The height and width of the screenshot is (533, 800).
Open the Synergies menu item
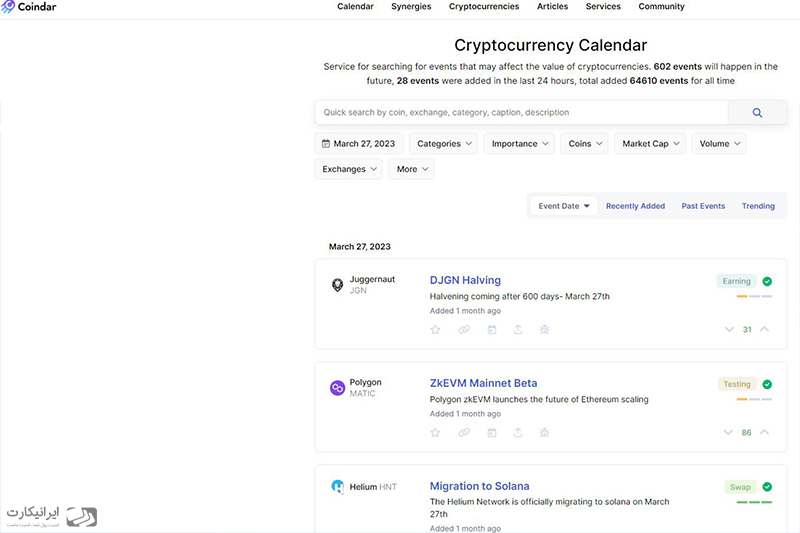point(411,7)
